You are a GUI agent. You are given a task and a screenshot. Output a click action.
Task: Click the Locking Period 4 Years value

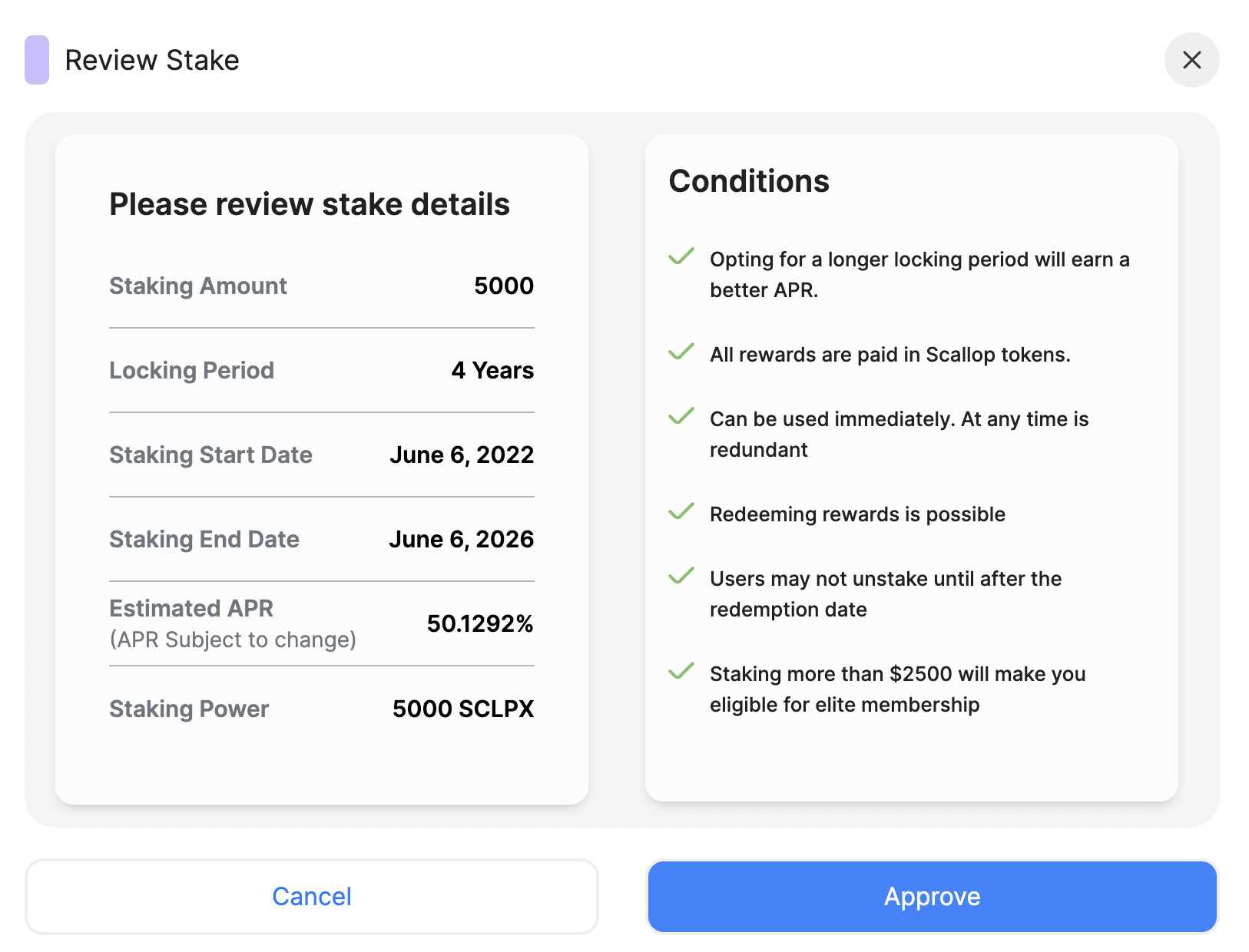(x=492, y=370)
